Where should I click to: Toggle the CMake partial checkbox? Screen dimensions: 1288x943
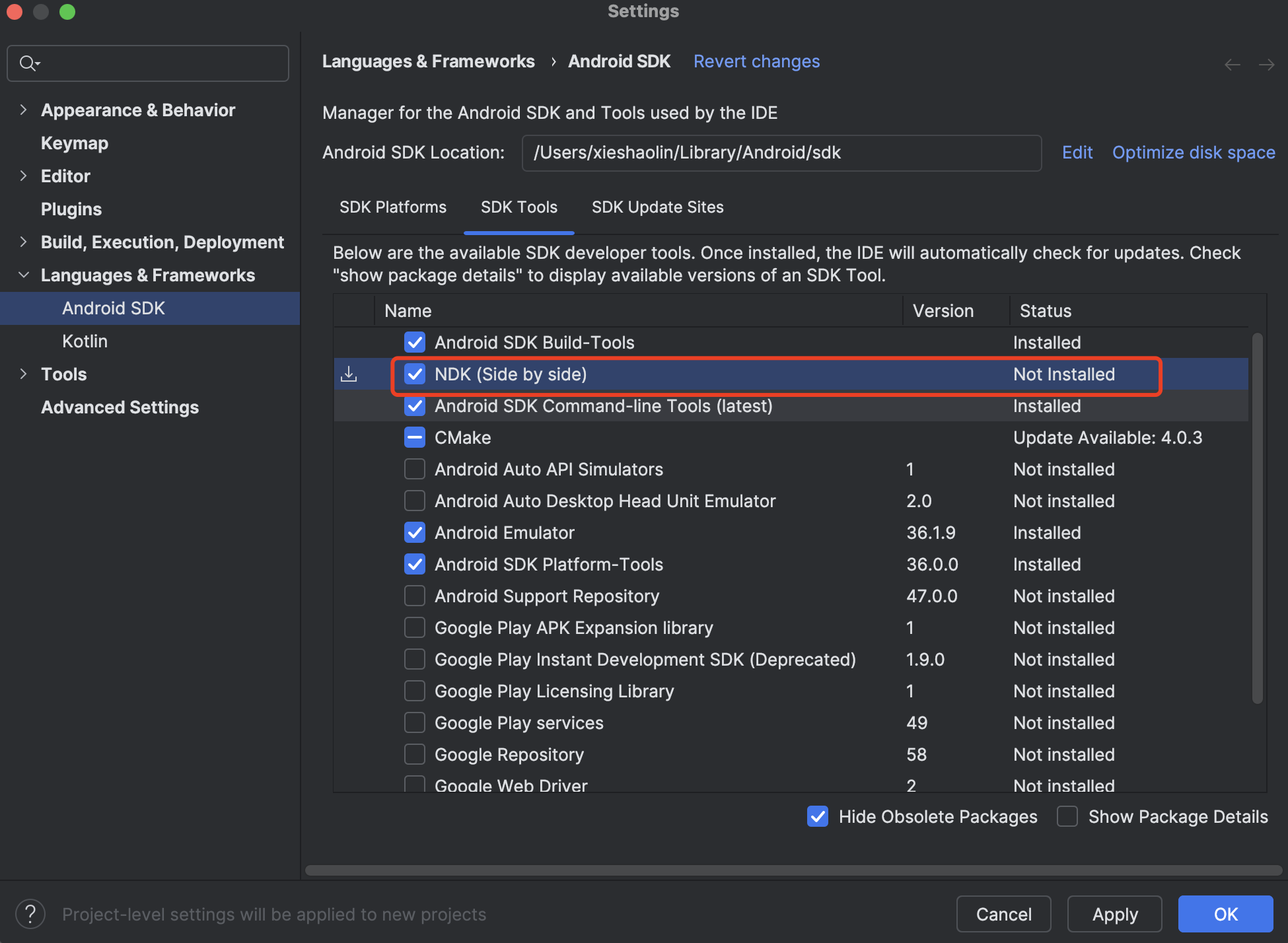[415, 438]
